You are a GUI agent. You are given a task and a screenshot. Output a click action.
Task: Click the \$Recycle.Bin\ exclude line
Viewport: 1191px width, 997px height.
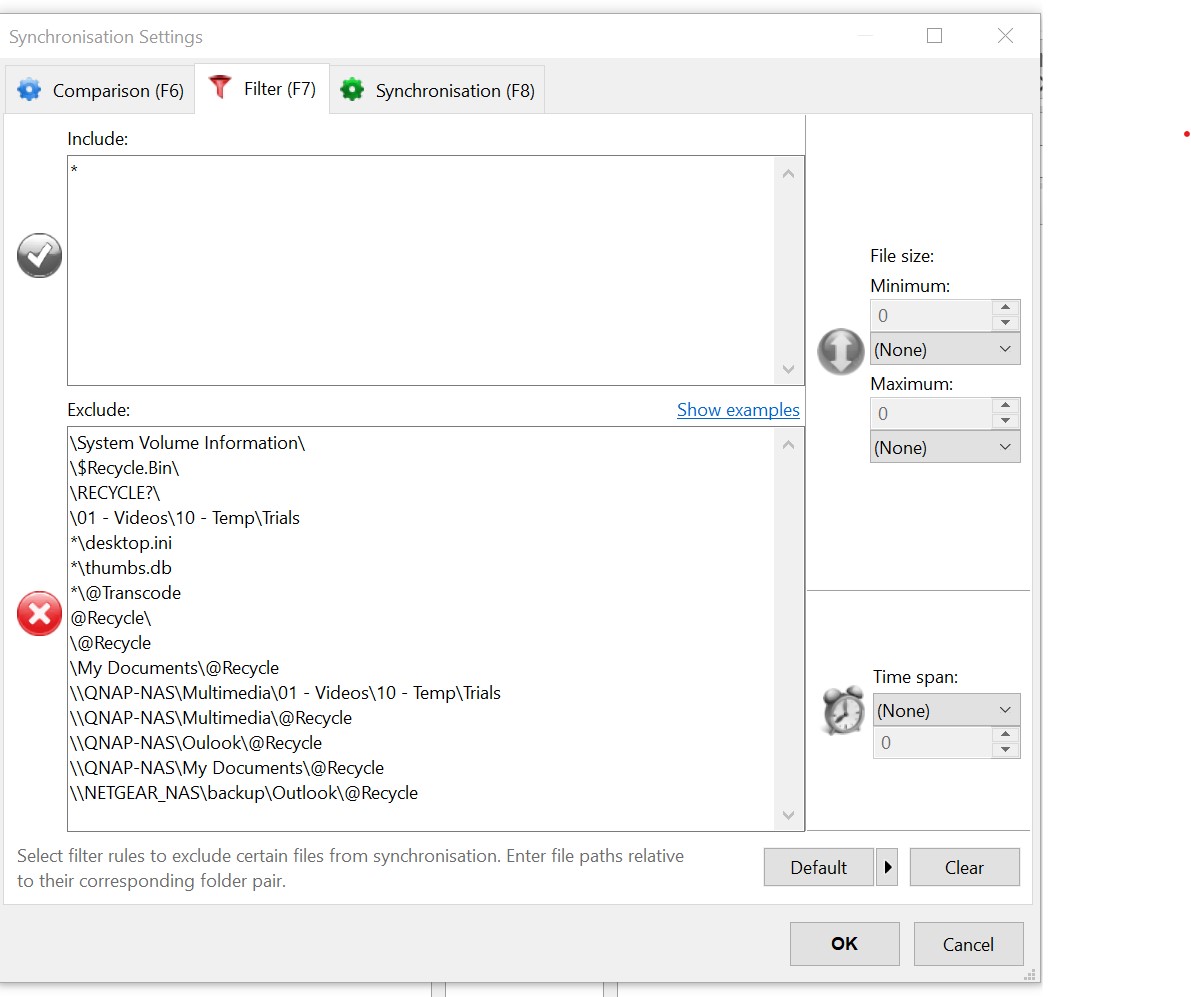tap(125, 468)
